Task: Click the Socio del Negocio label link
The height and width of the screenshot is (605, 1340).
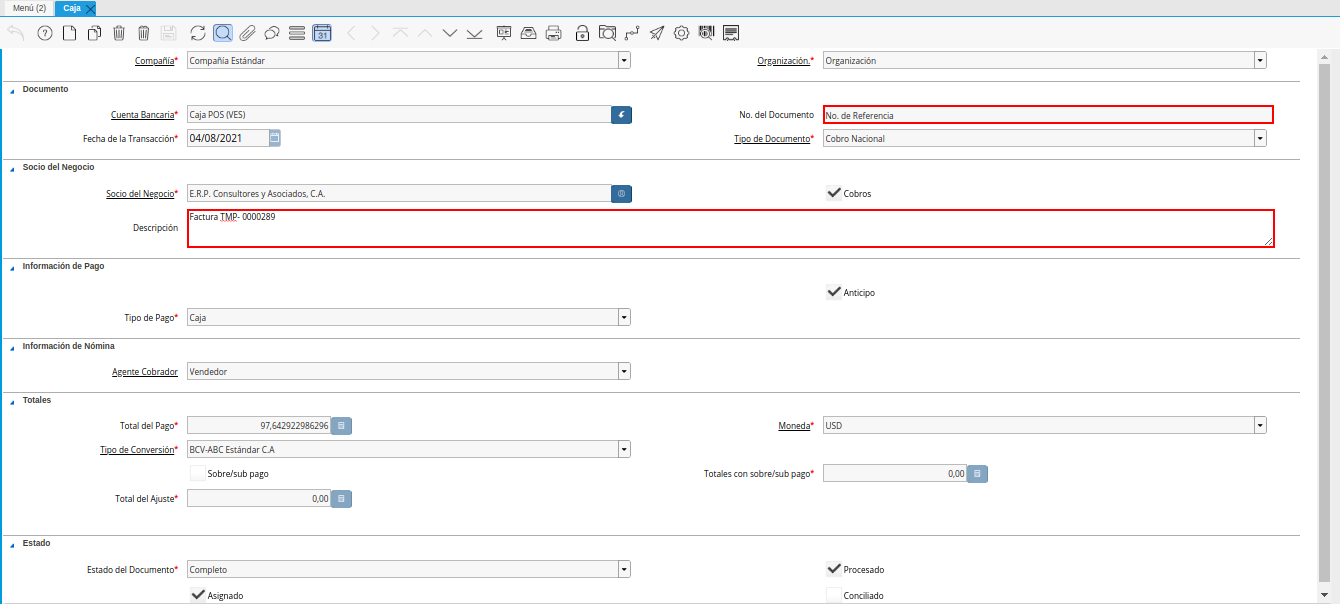Action: click(x=139, y=194)
